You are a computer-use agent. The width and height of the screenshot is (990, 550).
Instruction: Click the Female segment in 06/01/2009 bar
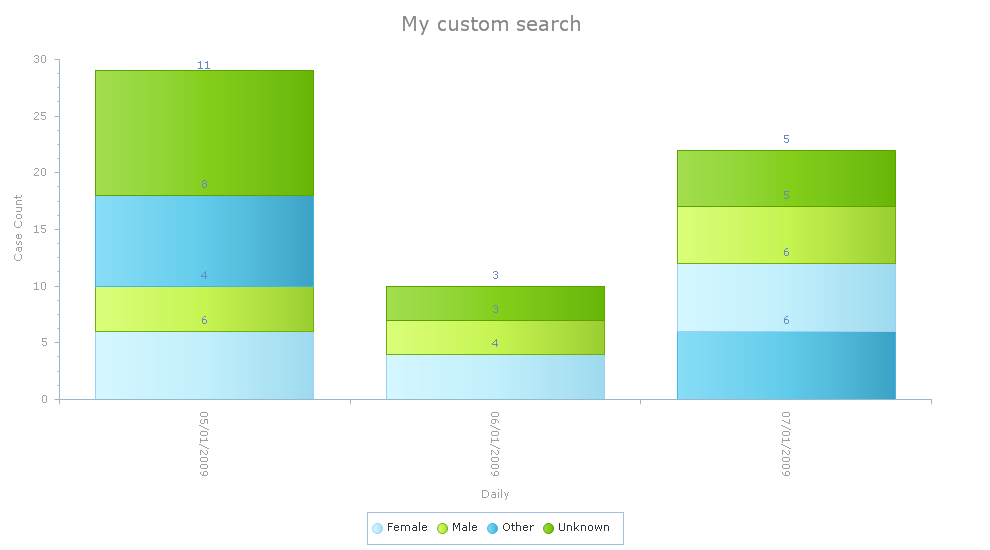point(495,377)
